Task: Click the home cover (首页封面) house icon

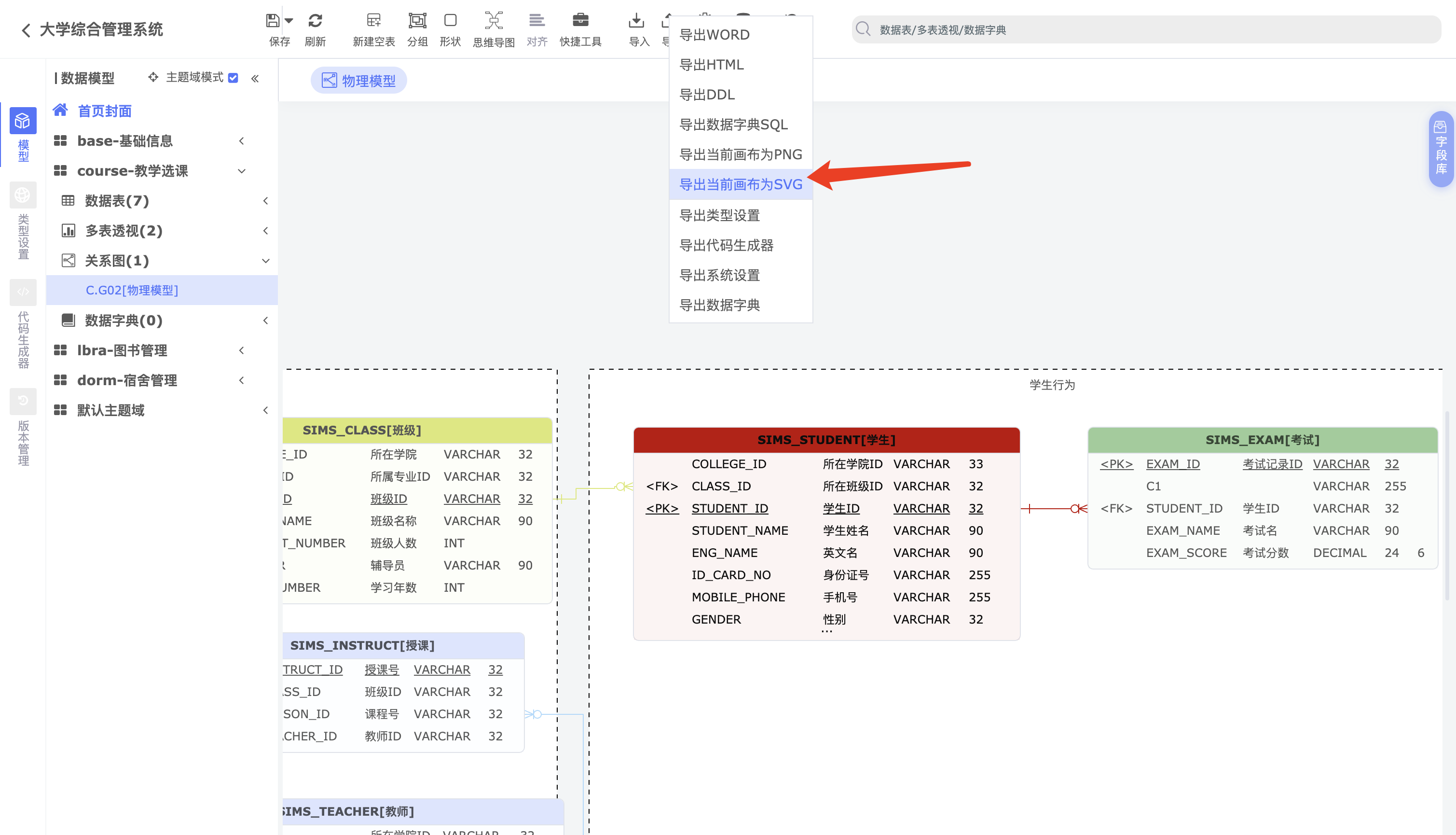Action: (60, 110)
